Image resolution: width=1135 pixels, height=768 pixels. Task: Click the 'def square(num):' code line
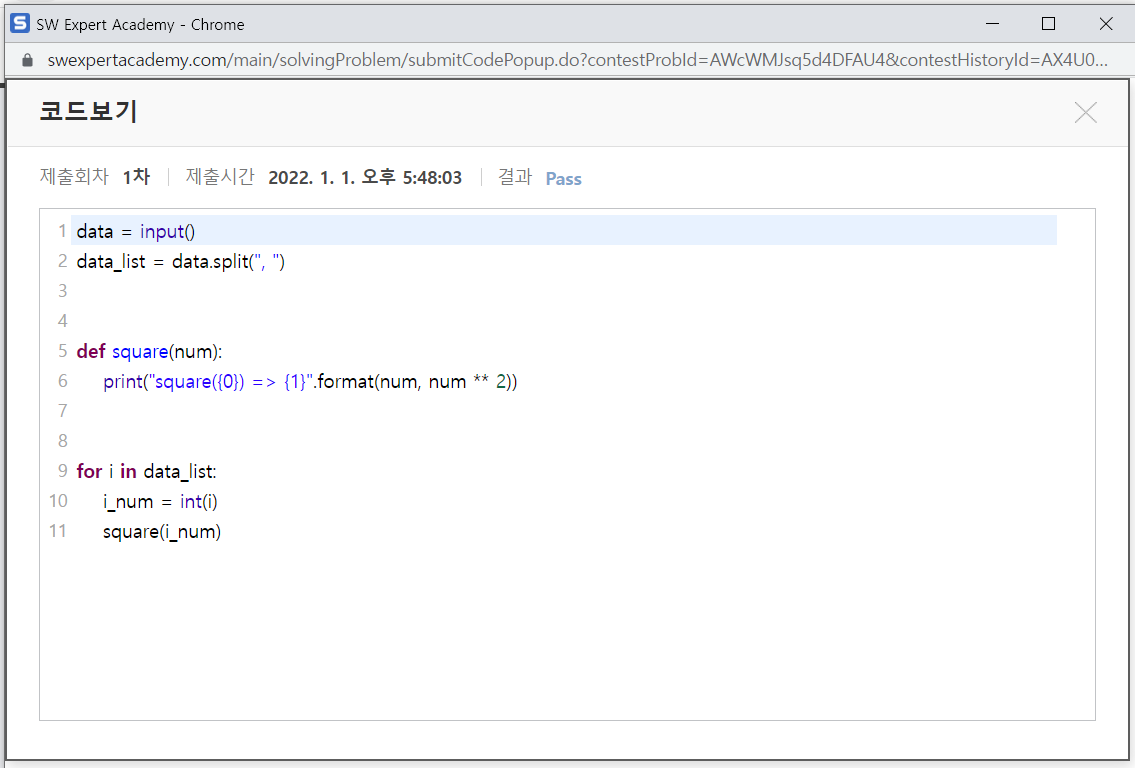149,352
